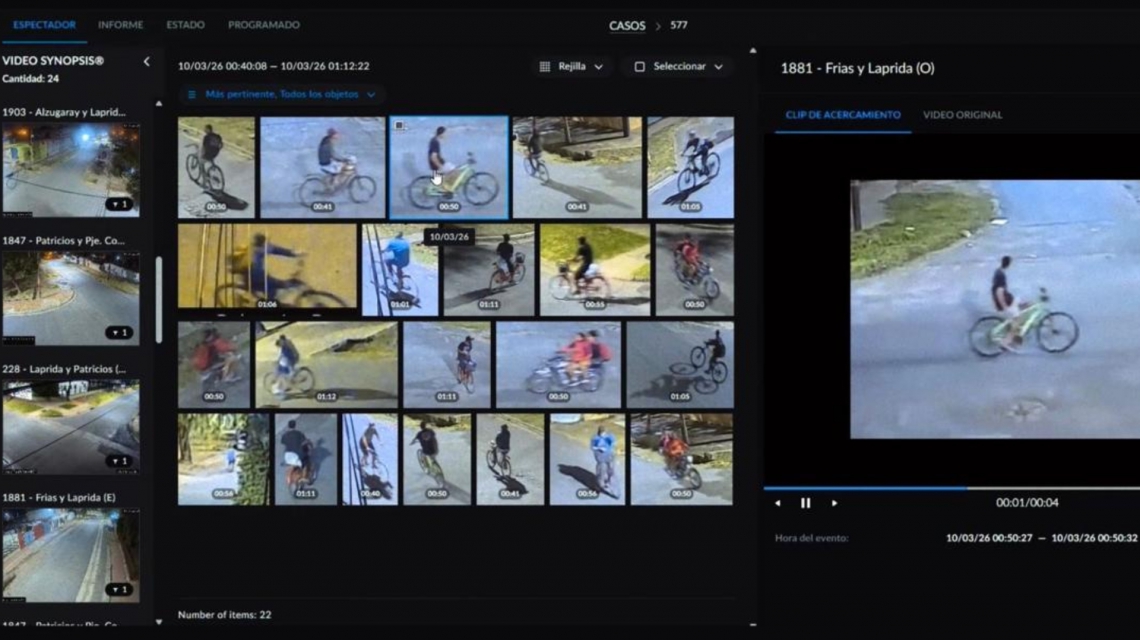The height and width of the screenshot is (640, 1140).
Task: Open the Rejilla view dropdown
Action: (x=572, y=67)
